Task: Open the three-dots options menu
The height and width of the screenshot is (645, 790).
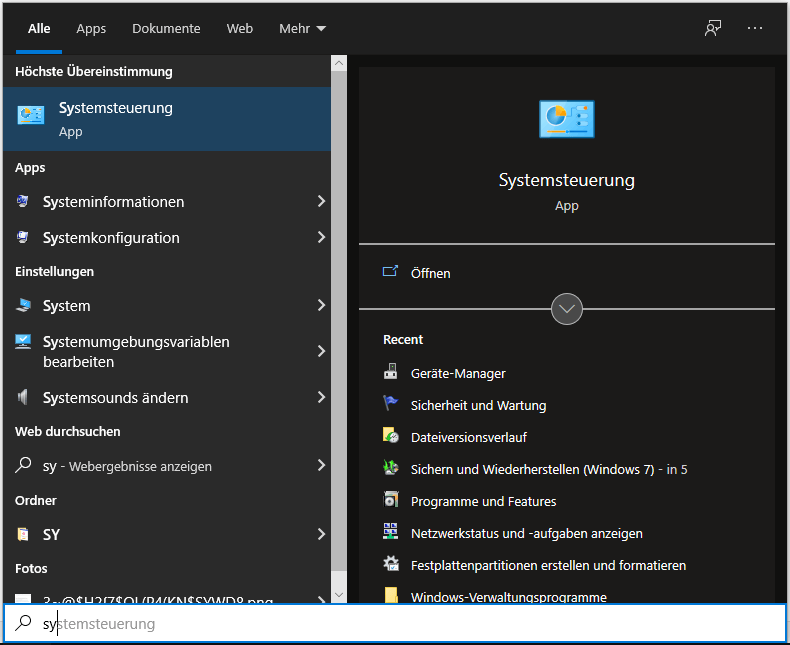Action: point(755,28)
